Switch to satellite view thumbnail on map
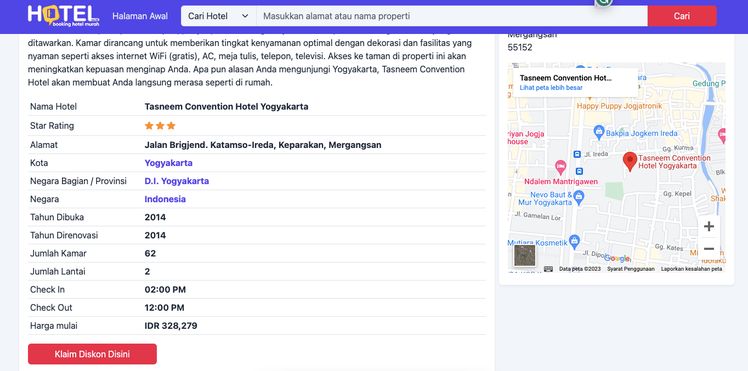This screenshot has width=748, height=371. [x=525, y=255]
